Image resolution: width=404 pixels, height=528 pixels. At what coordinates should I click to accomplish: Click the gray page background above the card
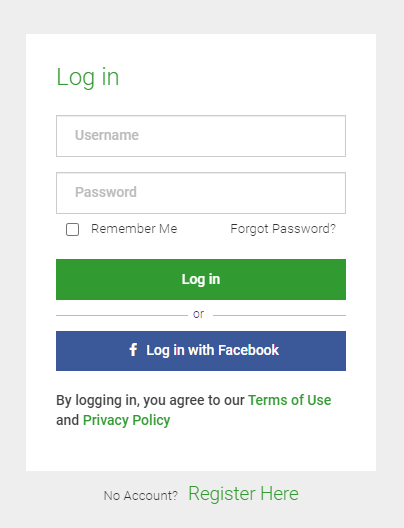[x=201, y=17]
